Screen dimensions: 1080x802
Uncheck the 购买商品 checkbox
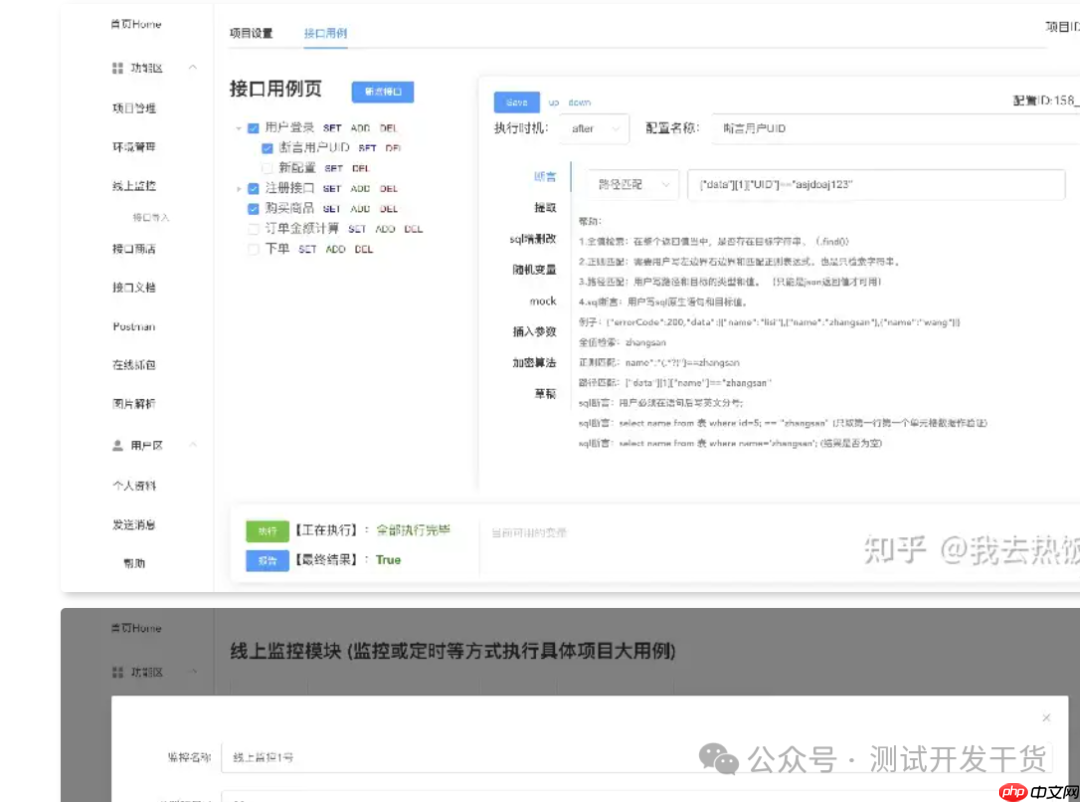[253, 208]
